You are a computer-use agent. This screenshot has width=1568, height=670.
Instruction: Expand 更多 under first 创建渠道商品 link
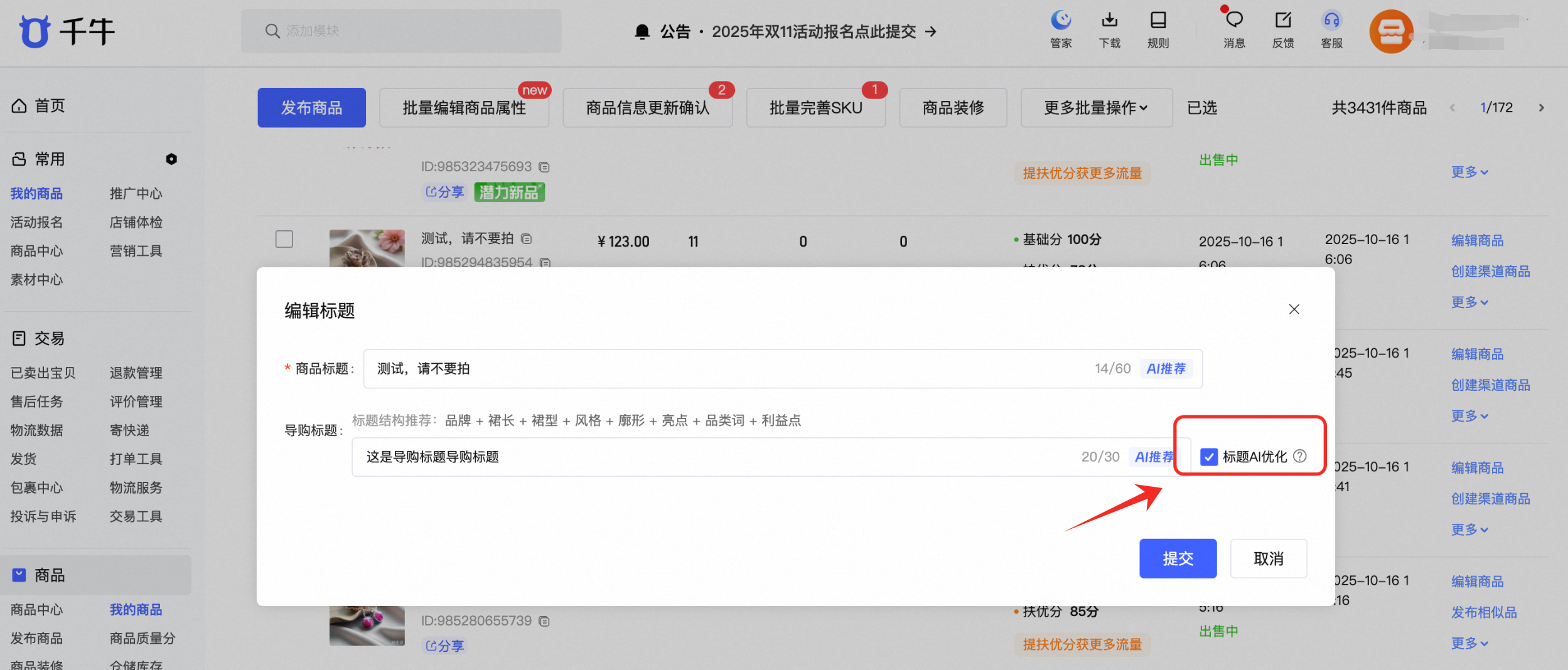pyautogui.click(x=1469, y=302)
